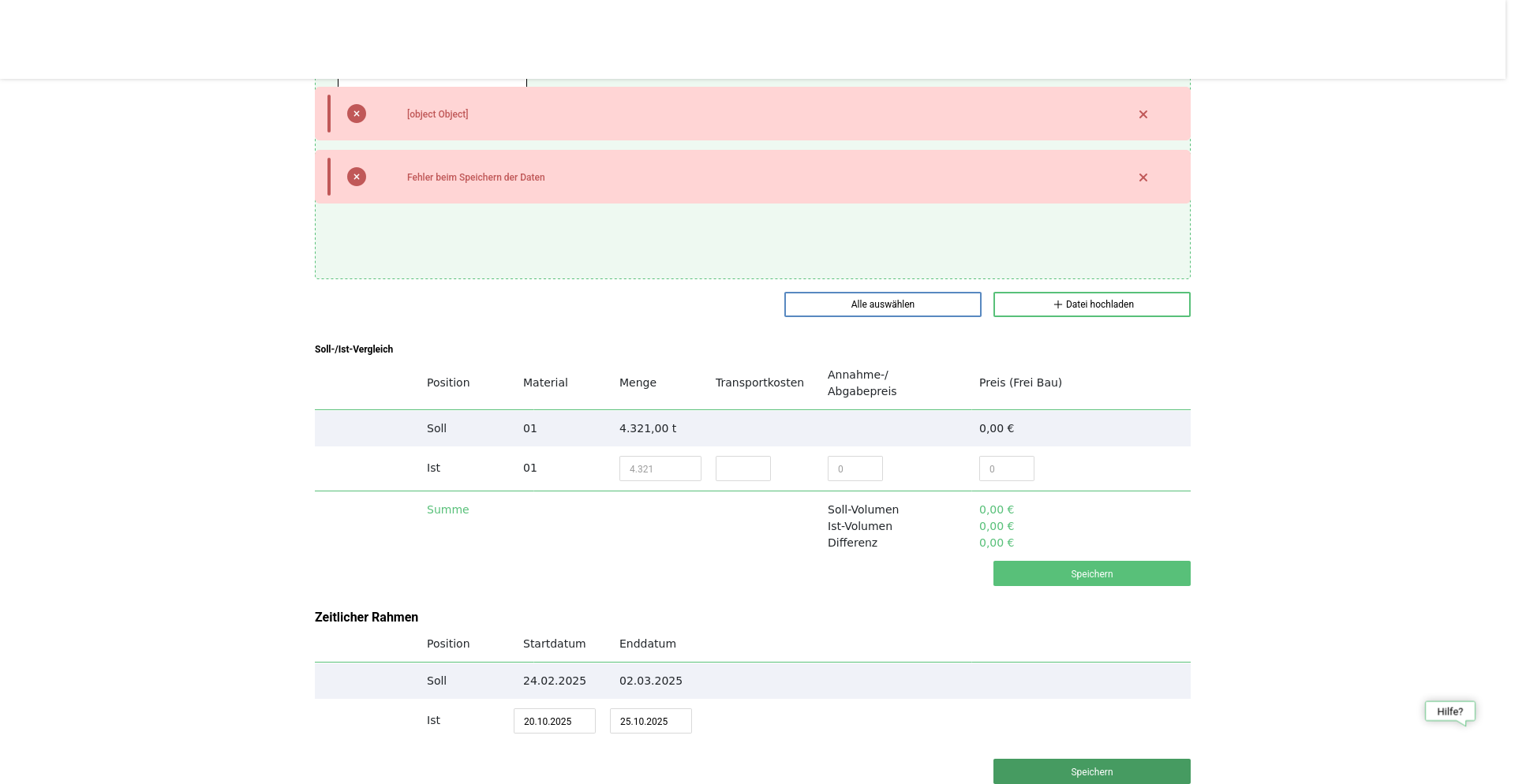The width and height of the screenshot is (1515, 784).
Task: Focus the Ist Menge input field
Action: point(660,469)
